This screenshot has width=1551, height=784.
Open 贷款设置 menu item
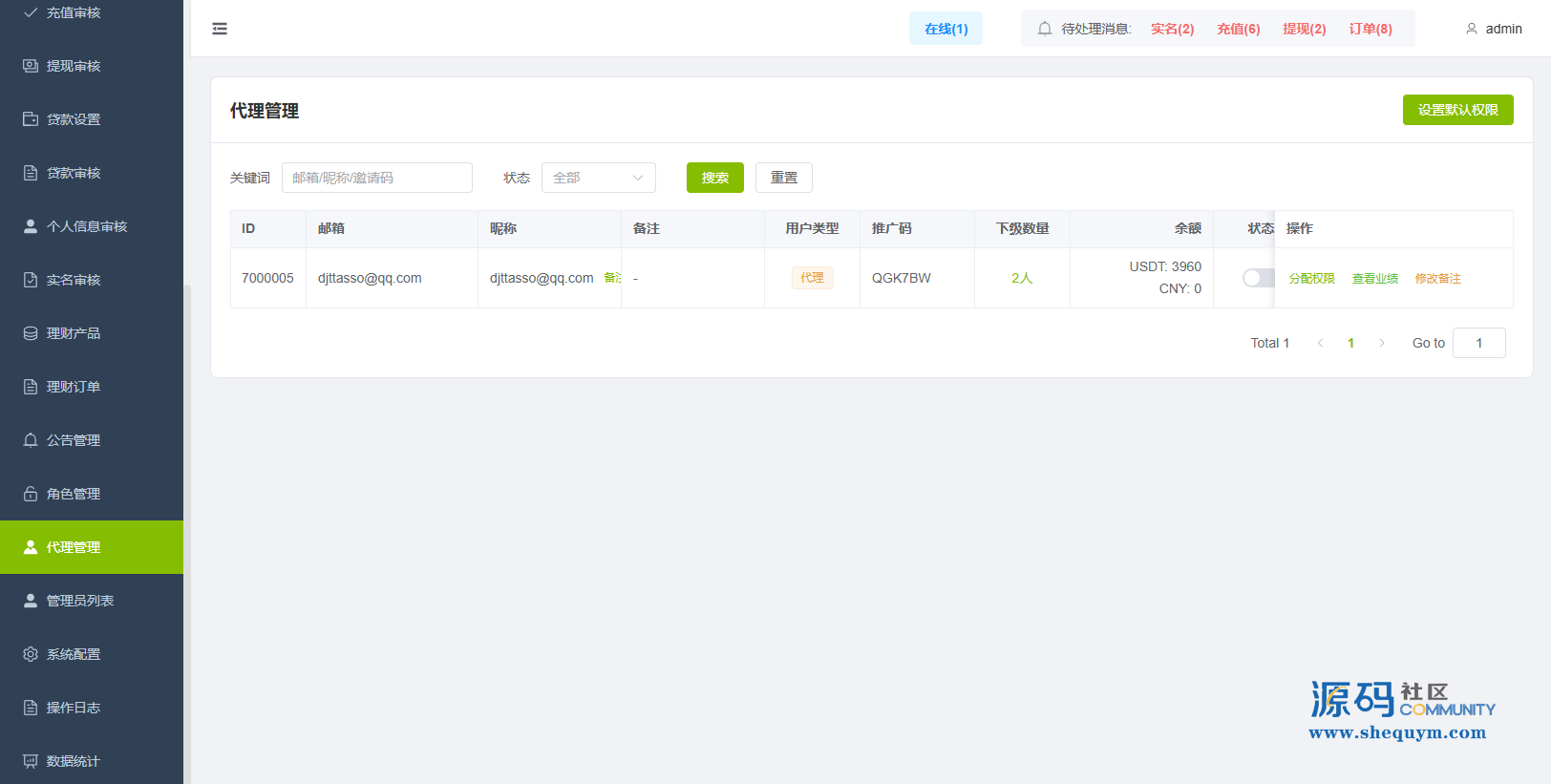point(92,119)
